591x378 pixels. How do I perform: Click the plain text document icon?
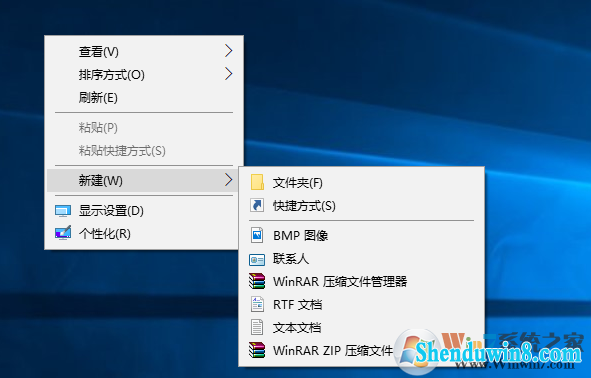[x=257, y=327]
